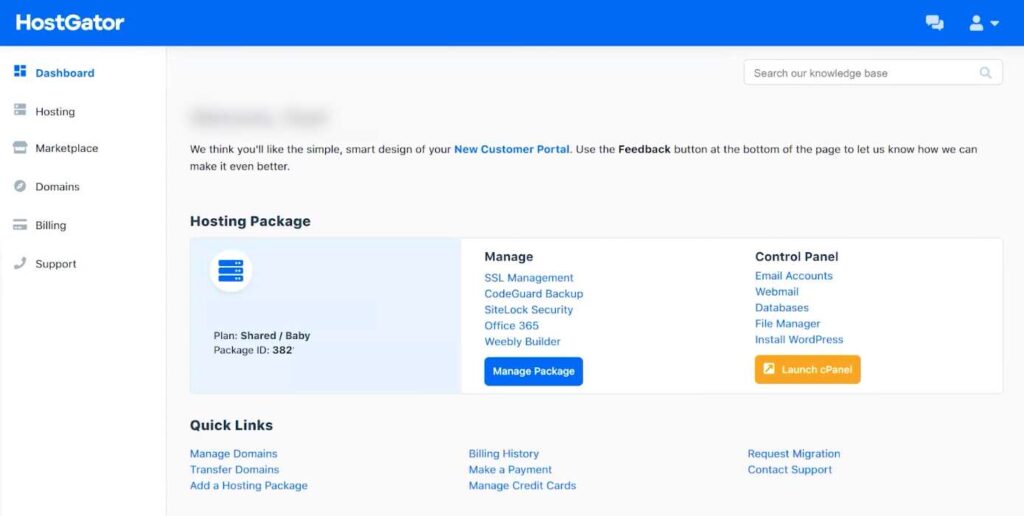Screen dimensions: 1024x516
Task: Select Request Migration link
Action: pyautogui.click(x=793, y=453)
